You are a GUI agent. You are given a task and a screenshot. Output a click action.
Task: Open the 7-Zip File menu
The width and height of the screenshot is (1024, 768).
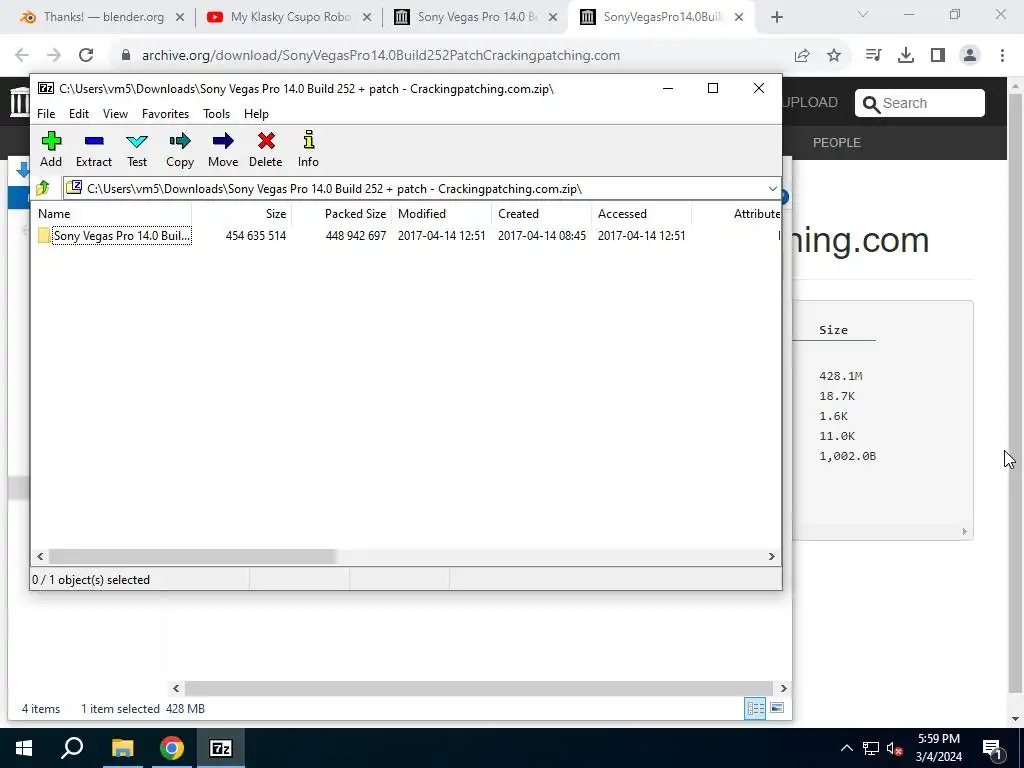point(46,114)
